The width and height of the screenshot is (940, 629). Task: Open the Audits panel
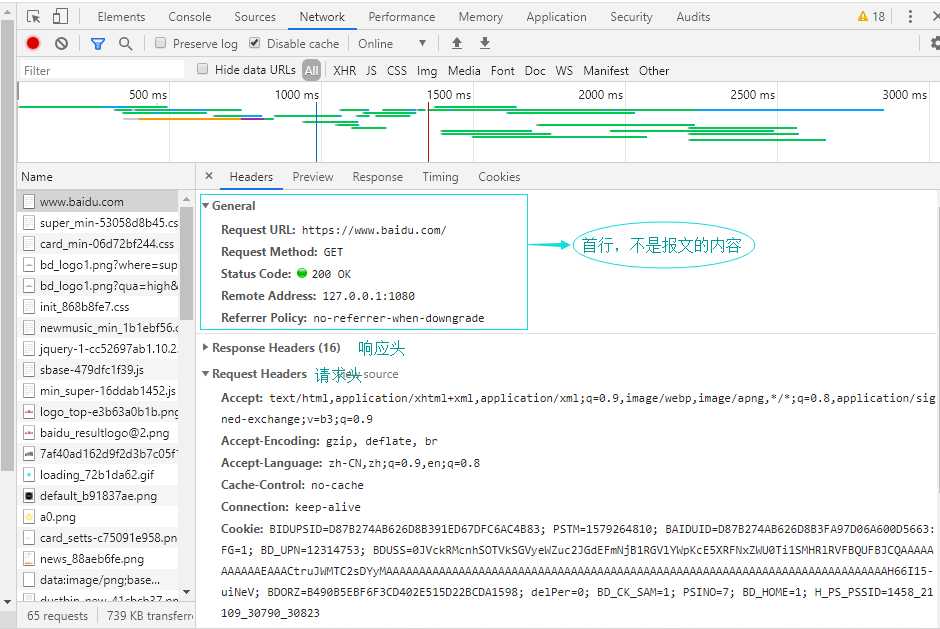click(x=693, y=17)
